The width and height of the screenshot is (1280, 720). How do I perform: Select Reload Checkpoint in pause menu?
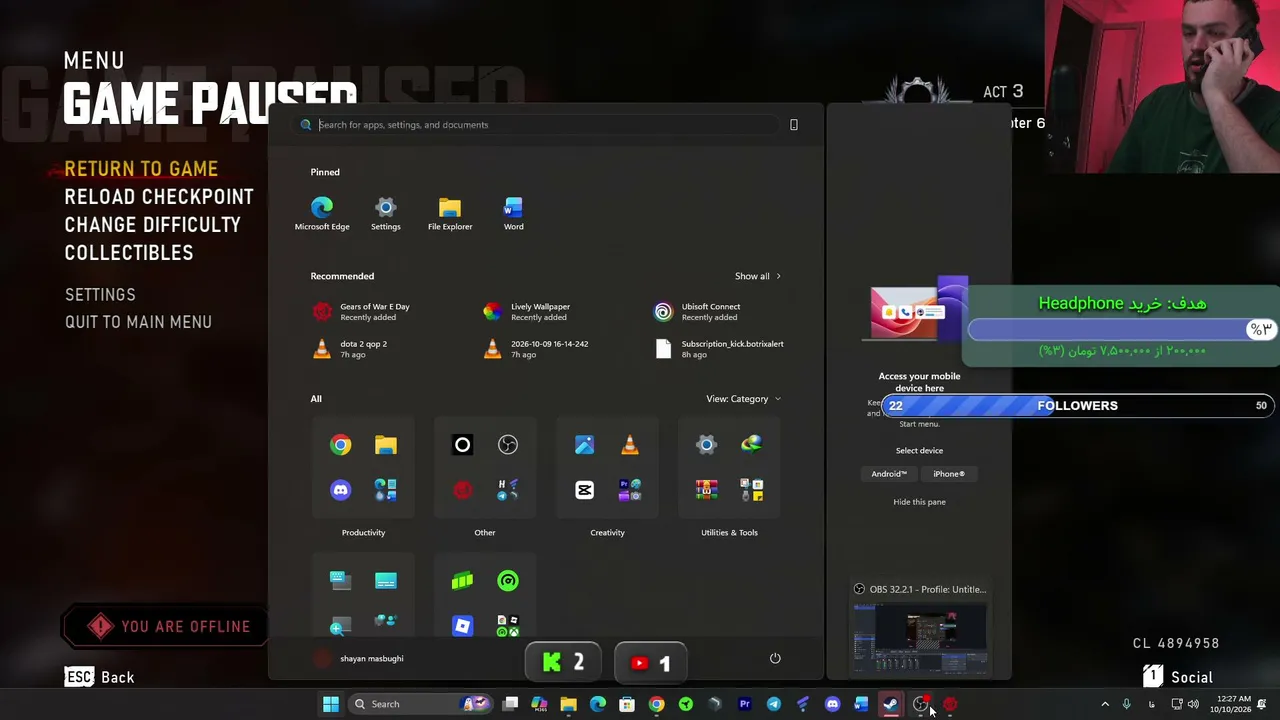click(x=159, y=197)
